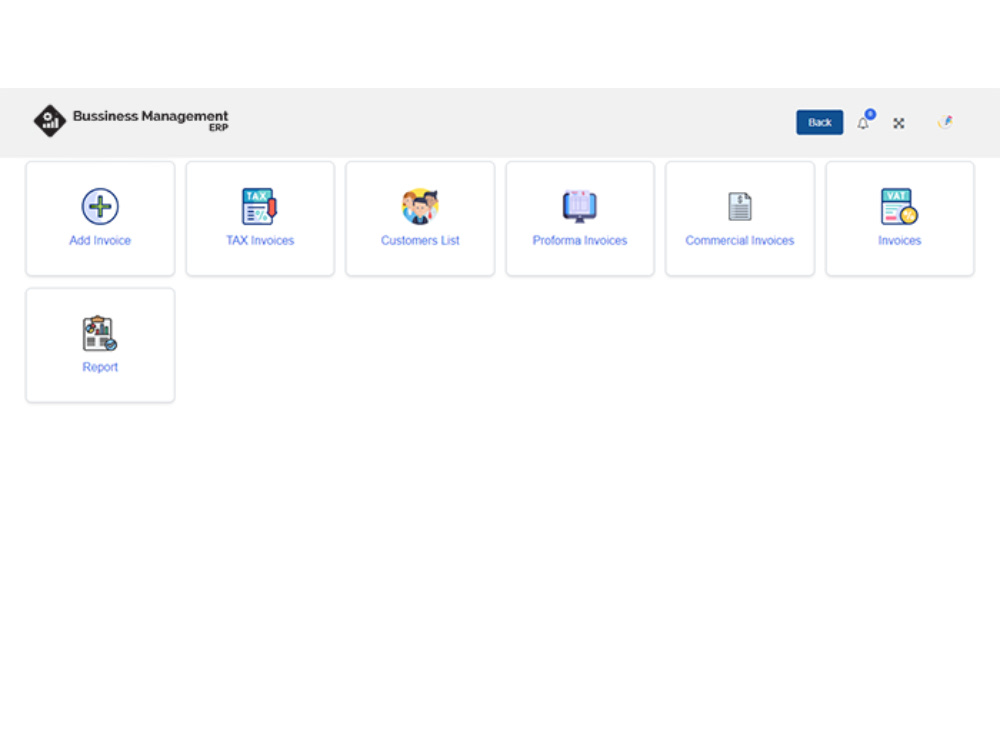
Task: Click the Add Invoice plus icon
Action: click(x=100, y=207)
